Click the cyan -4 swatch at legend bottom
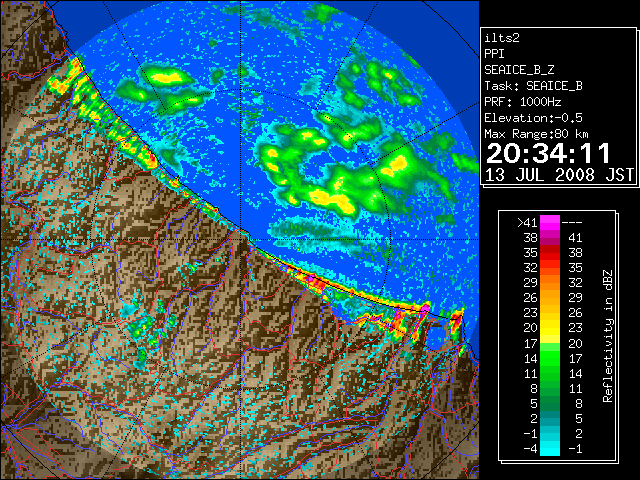The image size is (640, 480). tap(550, 448)
